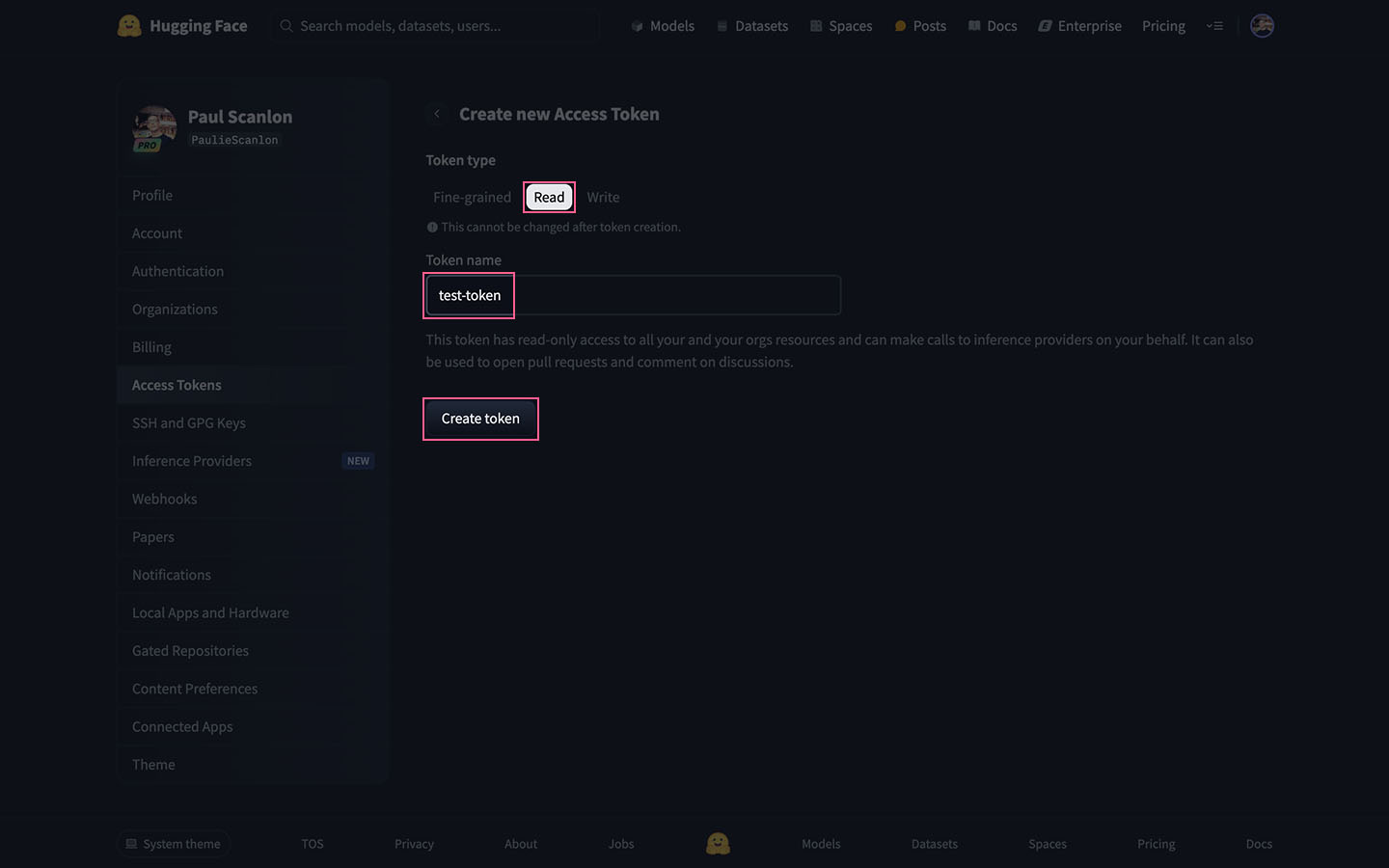The width and height of the screenshot is (1389, 868).
Task: Click the NEW badge beside Inference Providers
Action: click(358, 461)
